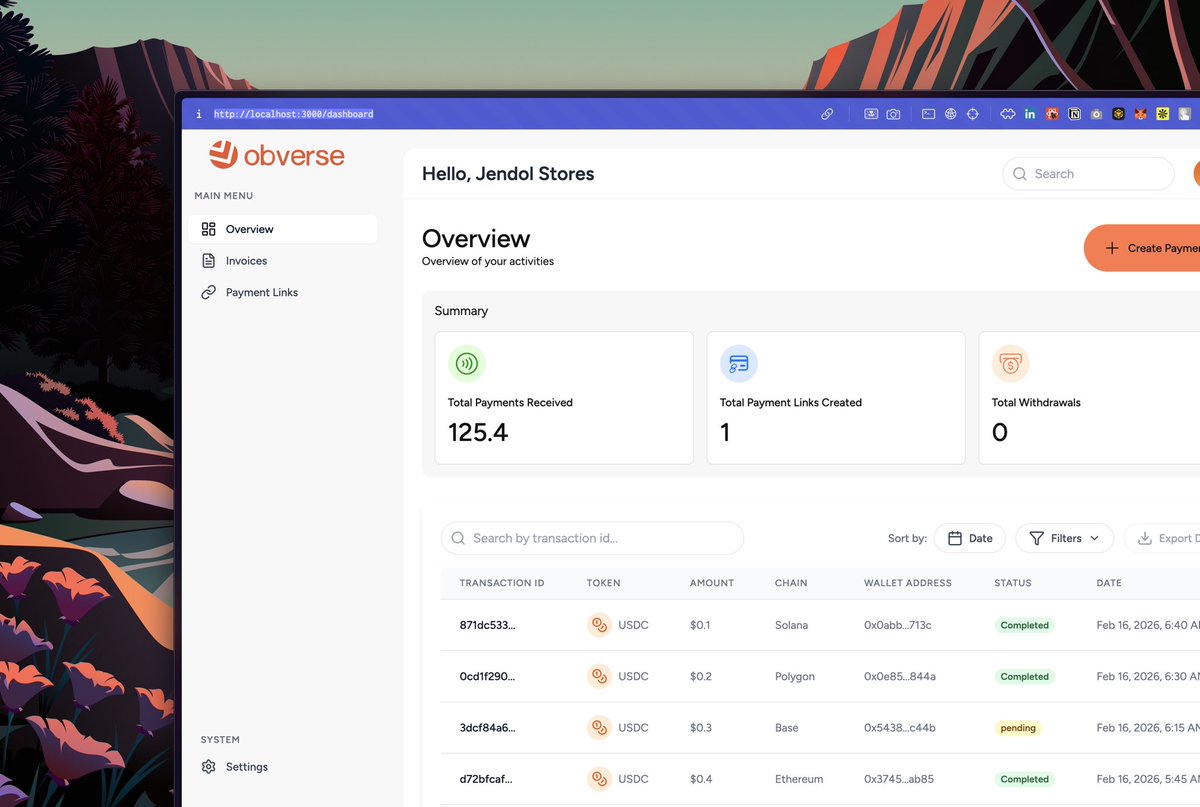Click Completed badge in the Ethereum row
1200x807 pixels.
pos(1025,779)
